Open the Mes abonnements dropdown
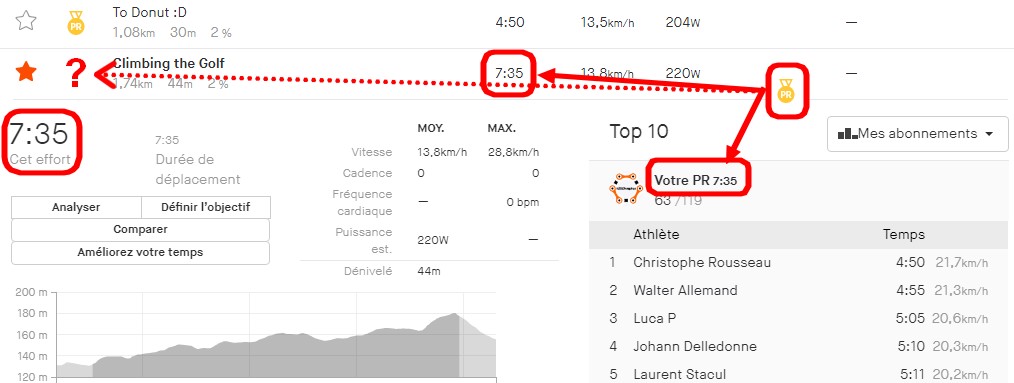The image size is (1014, 383). [917, 134]
